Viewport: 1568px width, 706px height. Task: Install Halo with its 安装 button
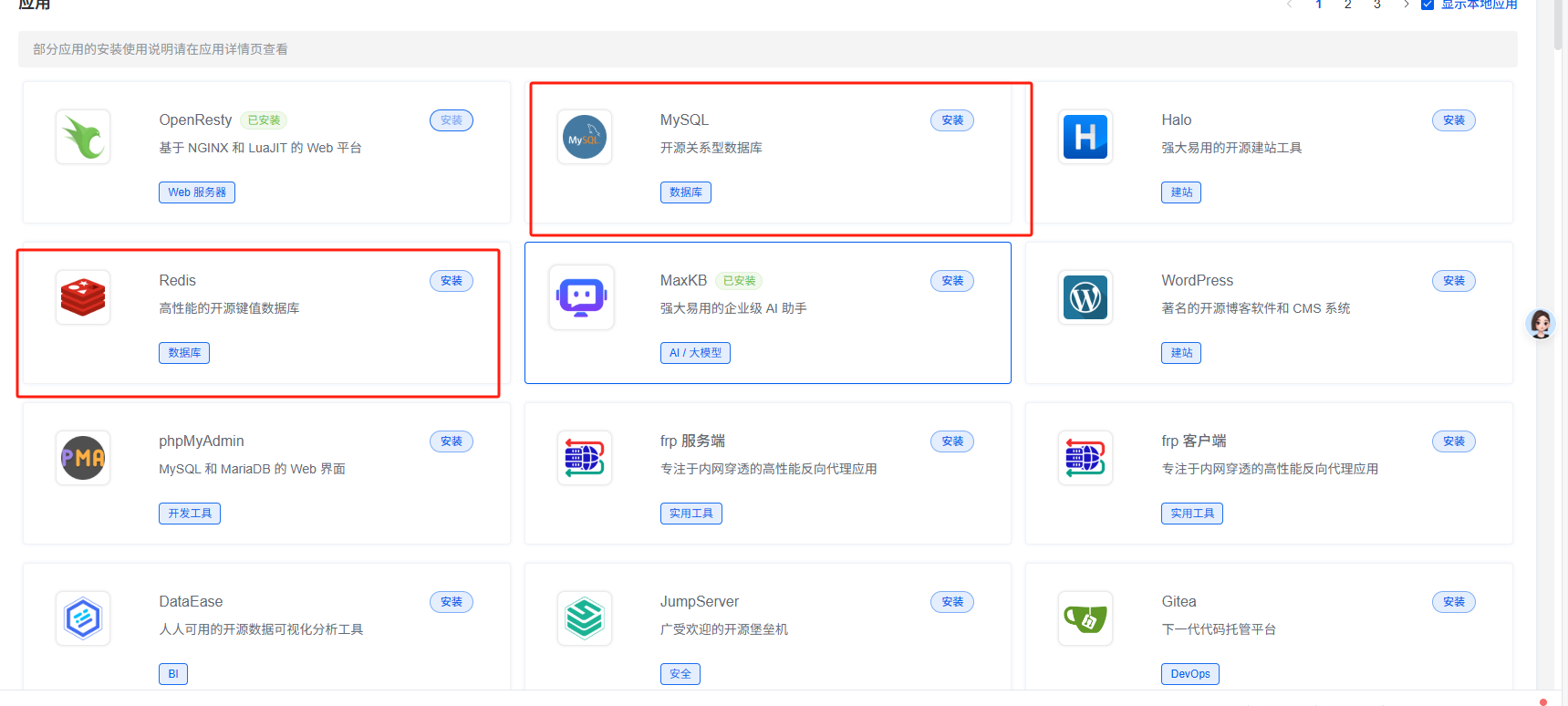point(1454,120)
